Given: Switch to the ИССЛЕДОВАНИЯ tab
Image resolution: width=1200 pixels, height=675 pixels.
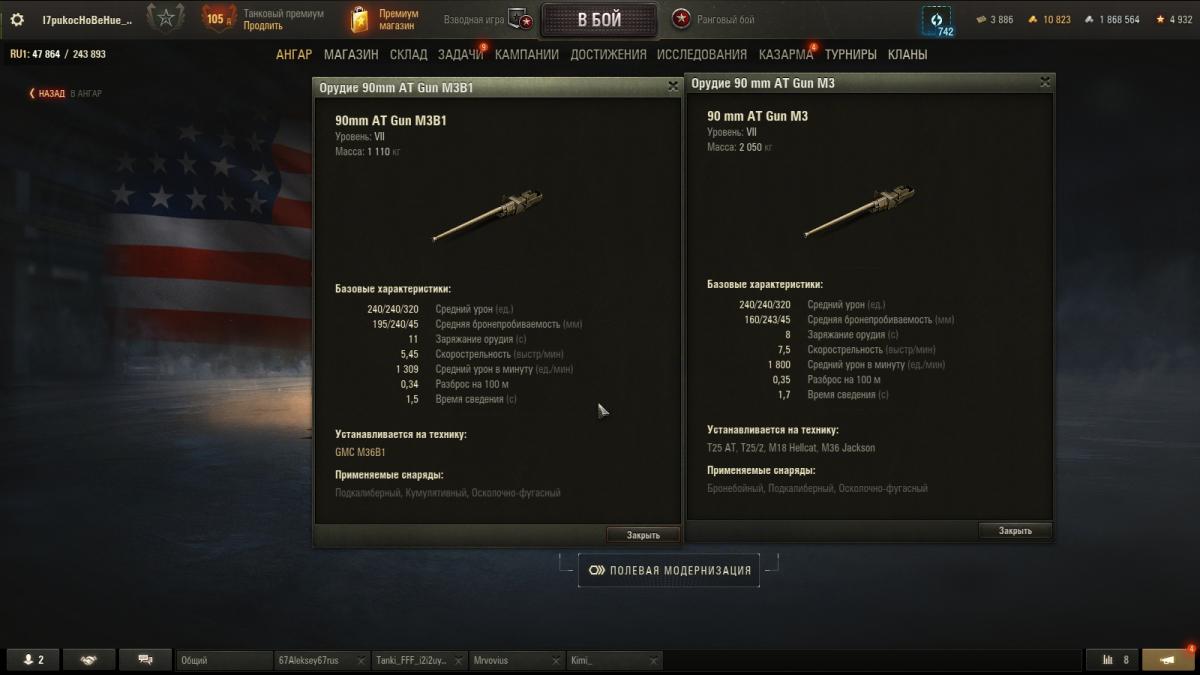Looking at the screenshot, I should point(702,55).
